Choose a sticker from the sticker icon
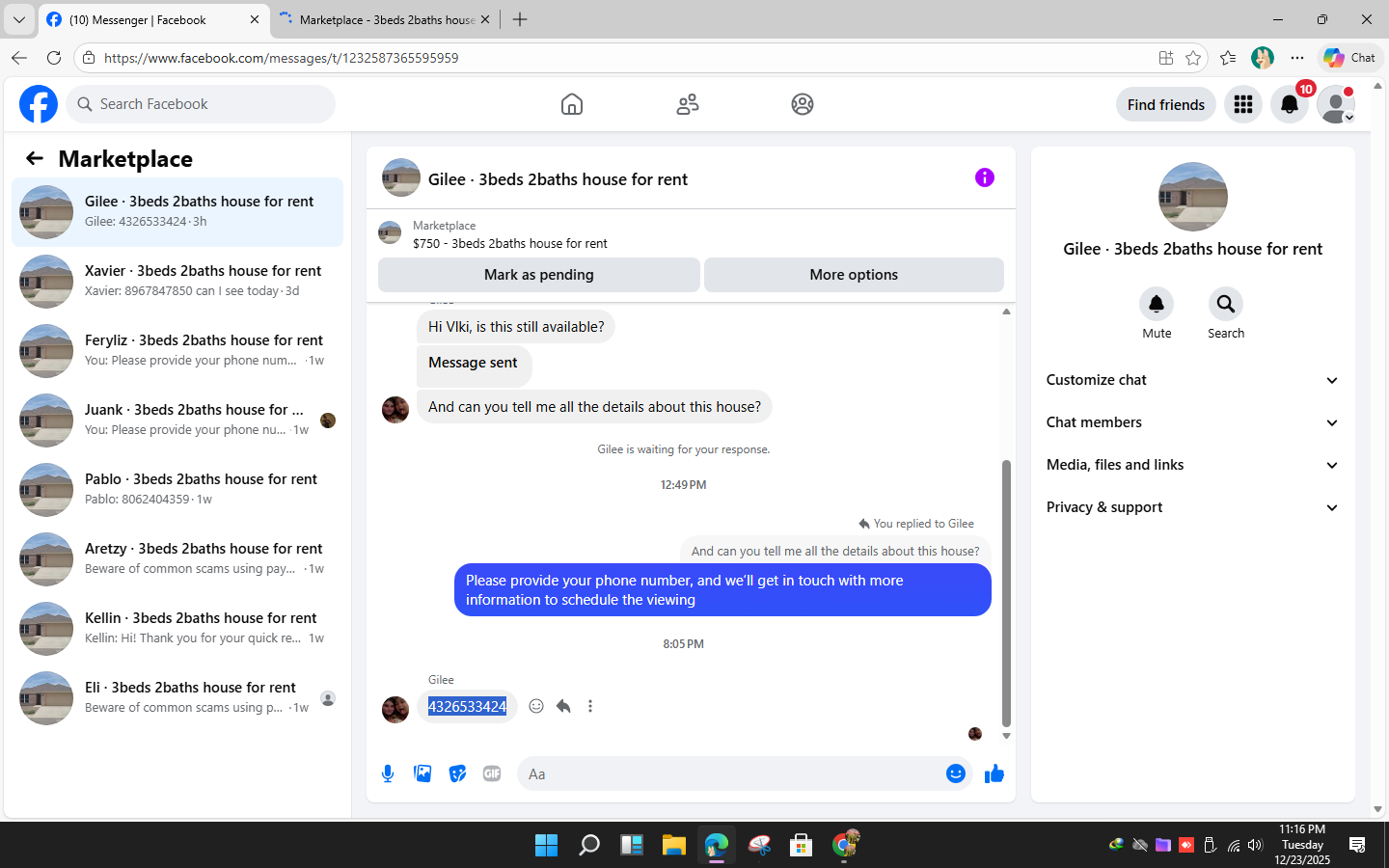1389x868 pixels. pyautogui.click(x=457, y=773)
